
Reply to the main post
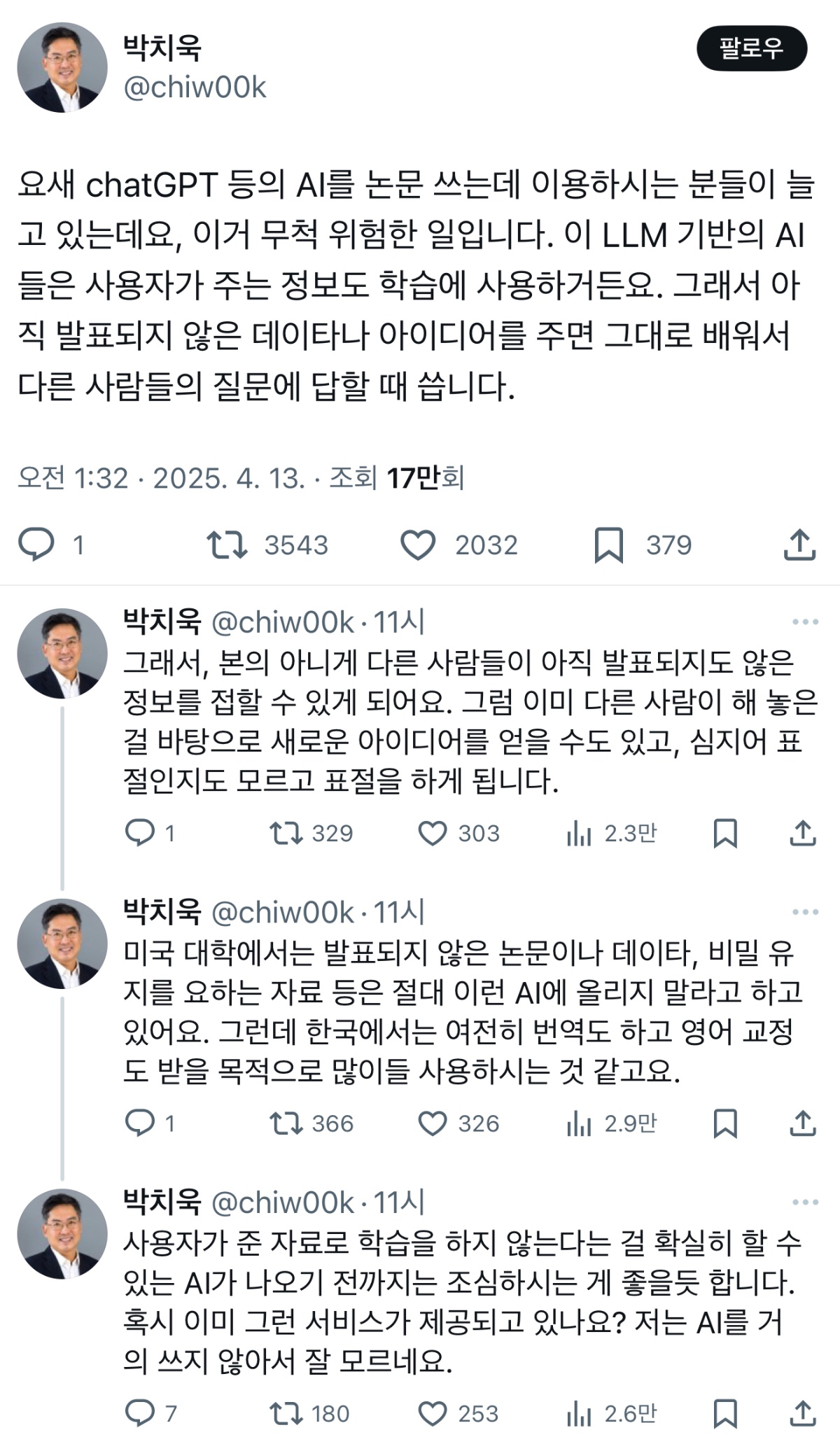point(36,545)
